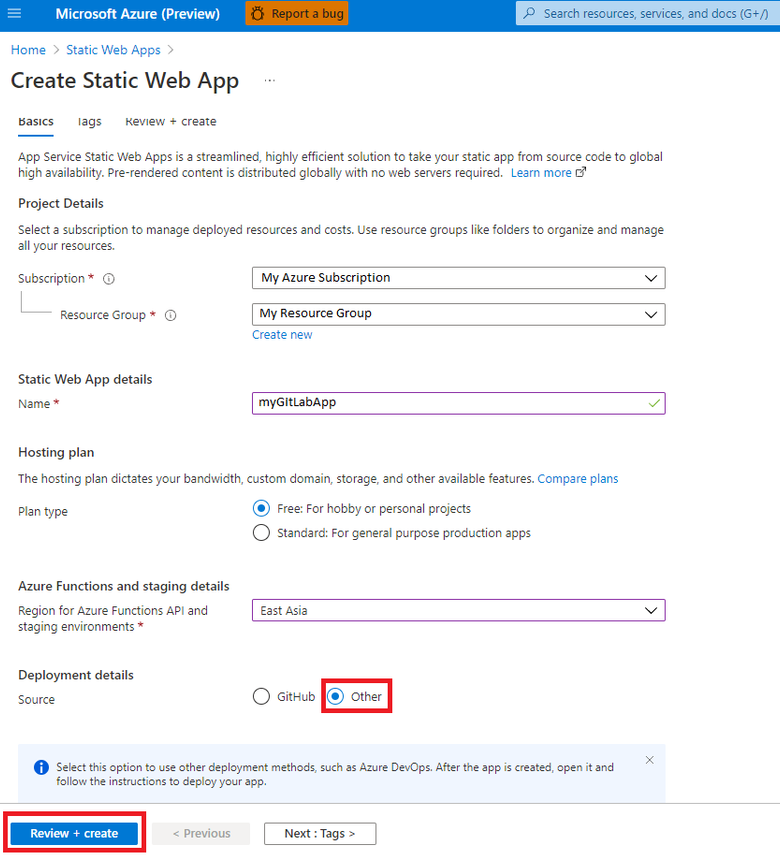Image resolution: width=780 pixels, height=860 pixels.
Task: Open the Compare plans link
Action: tap(578, 479)
